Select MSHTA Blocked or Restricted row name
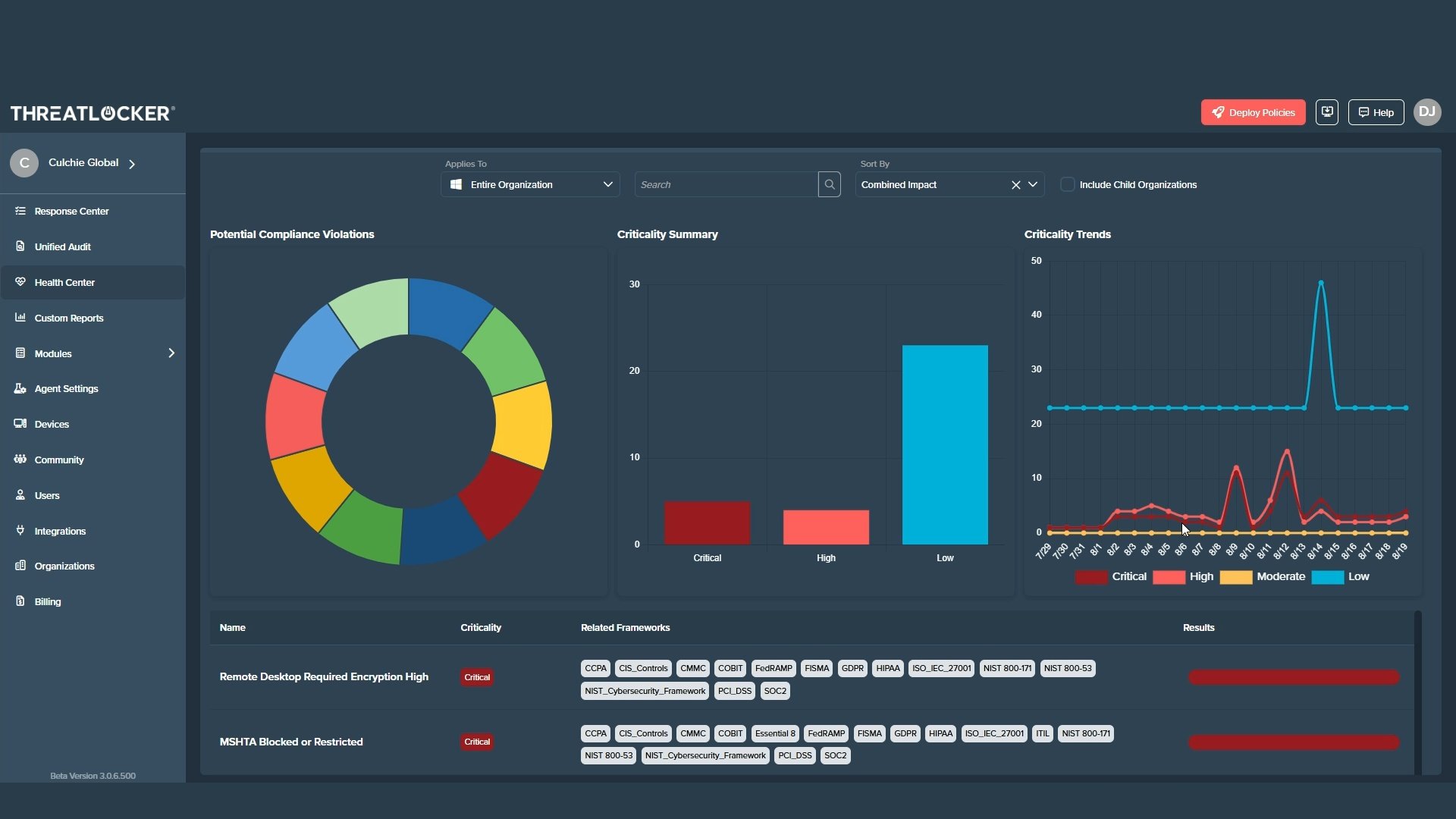The height and width of the screenshot is (819, 1456). (291, 742)
